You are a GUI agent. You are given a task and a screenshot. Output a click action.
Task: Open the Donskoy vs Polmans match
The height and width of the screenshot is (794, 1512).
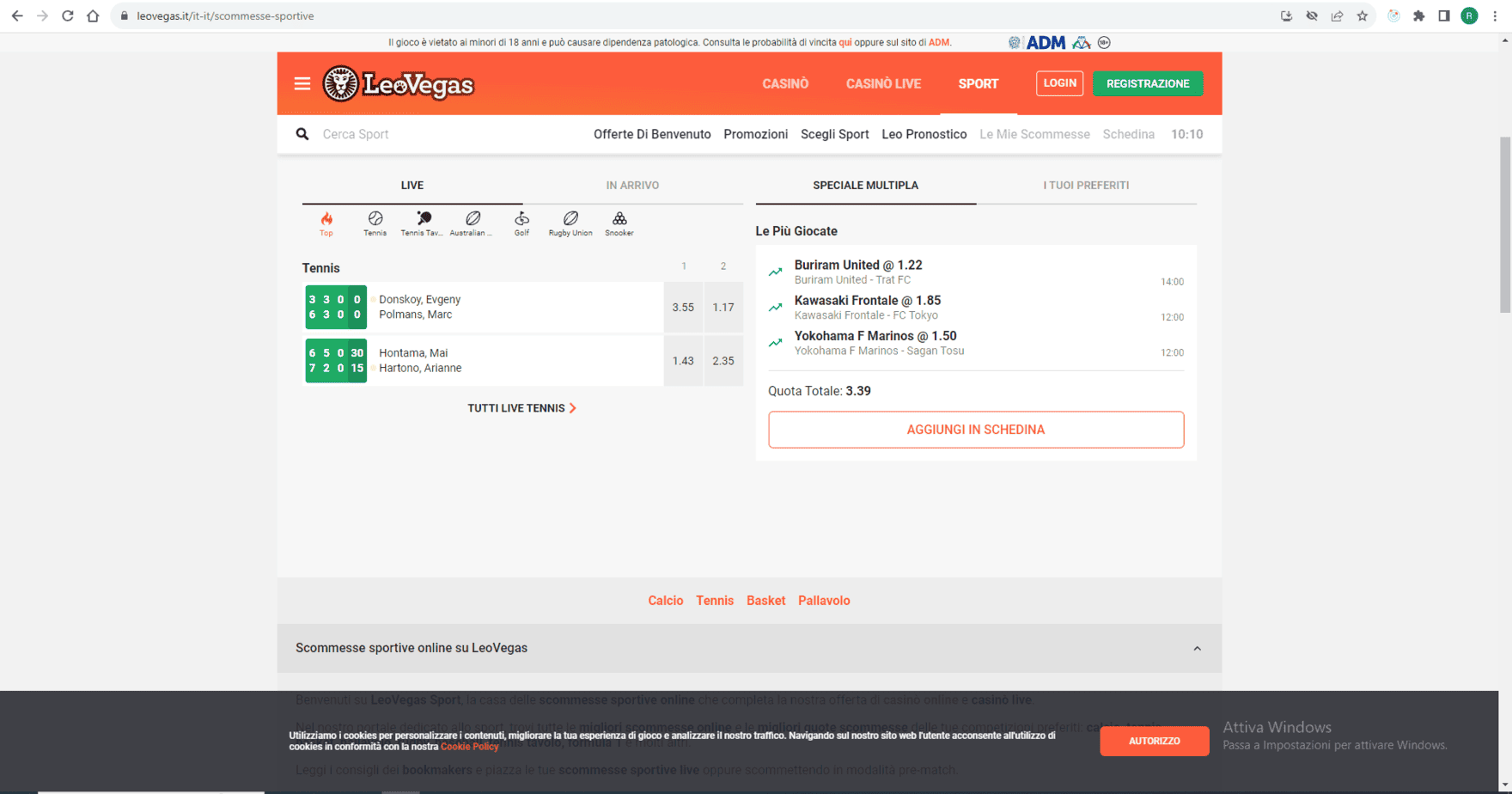(484, 307)
